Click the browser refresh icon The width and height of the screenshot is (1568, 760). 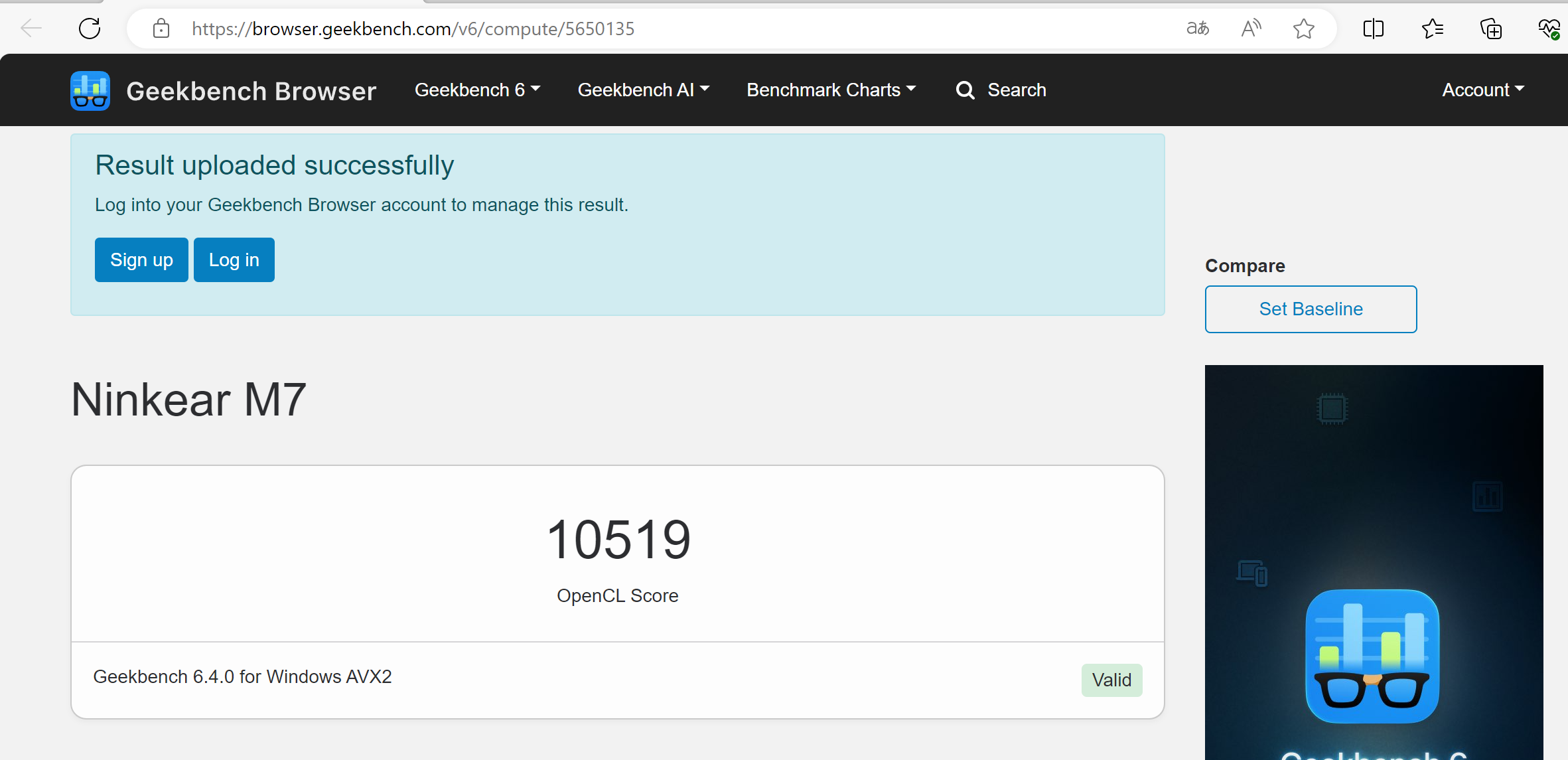(90, 29)
